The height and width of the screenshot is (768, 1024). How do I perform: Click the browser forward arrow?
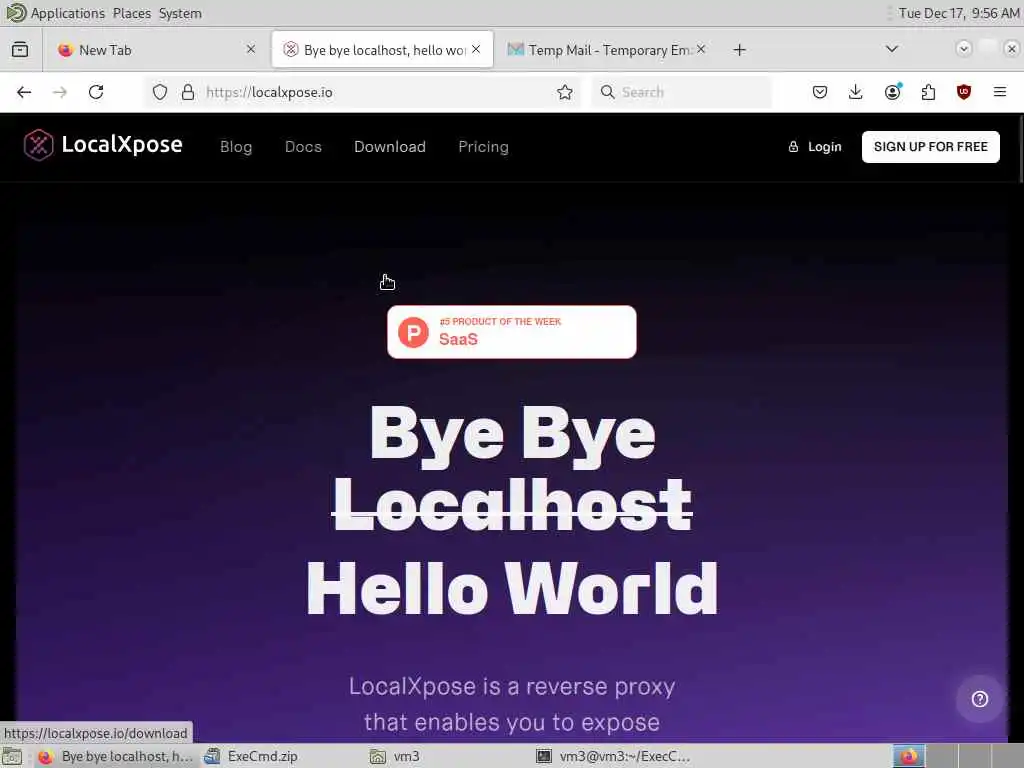[60, 92]
